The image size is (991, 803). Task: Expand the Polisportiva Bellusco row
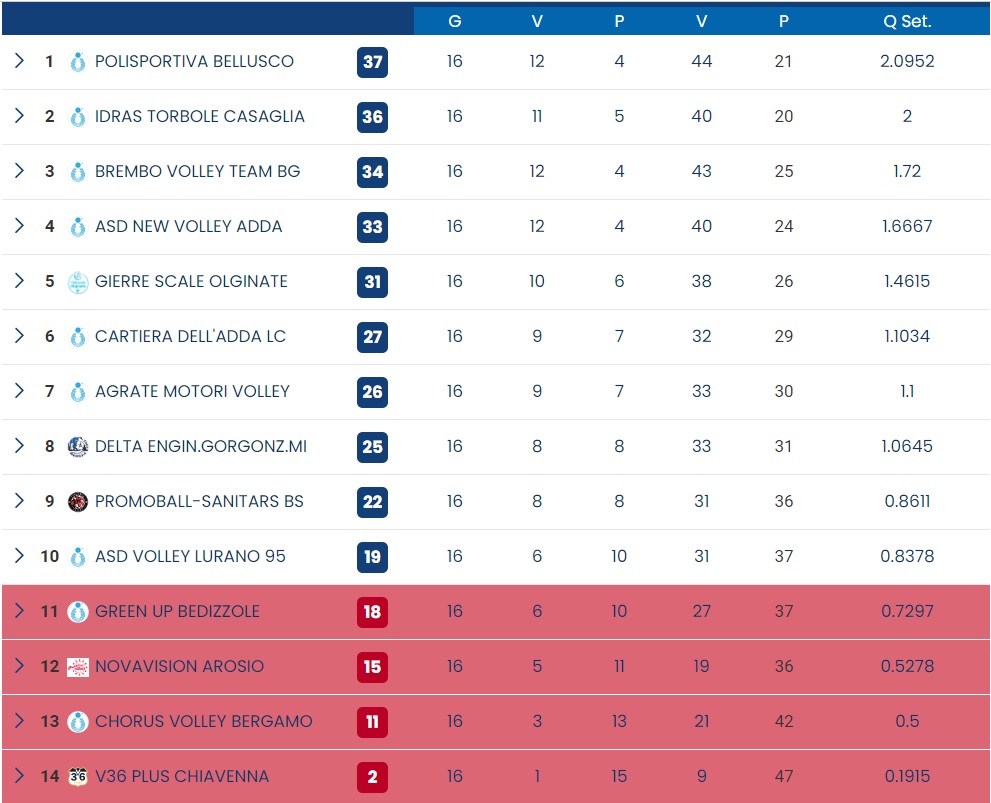click(19, 61)
